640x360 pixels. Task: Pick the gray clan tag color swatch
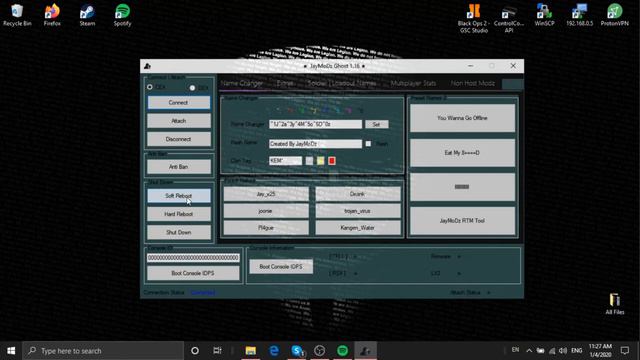[x=309, y=161]
